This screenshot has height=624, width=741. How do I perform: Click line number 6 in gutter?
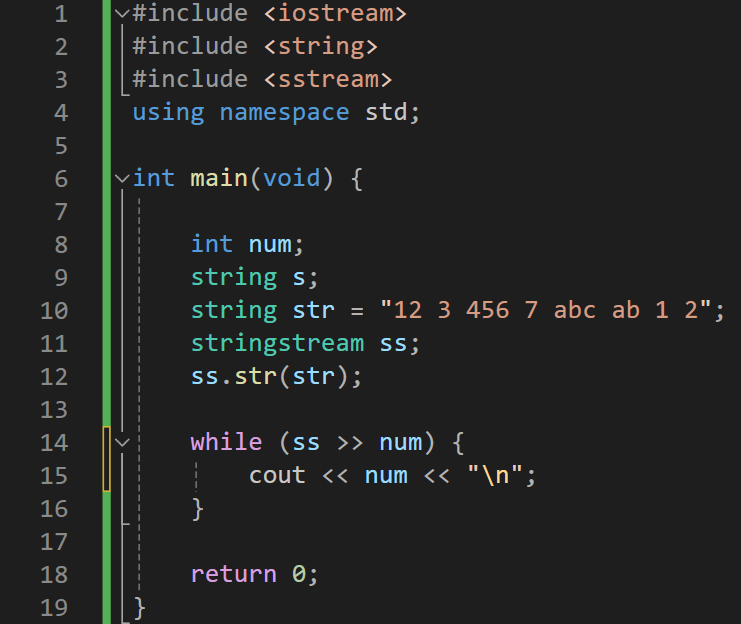[61, 179]
